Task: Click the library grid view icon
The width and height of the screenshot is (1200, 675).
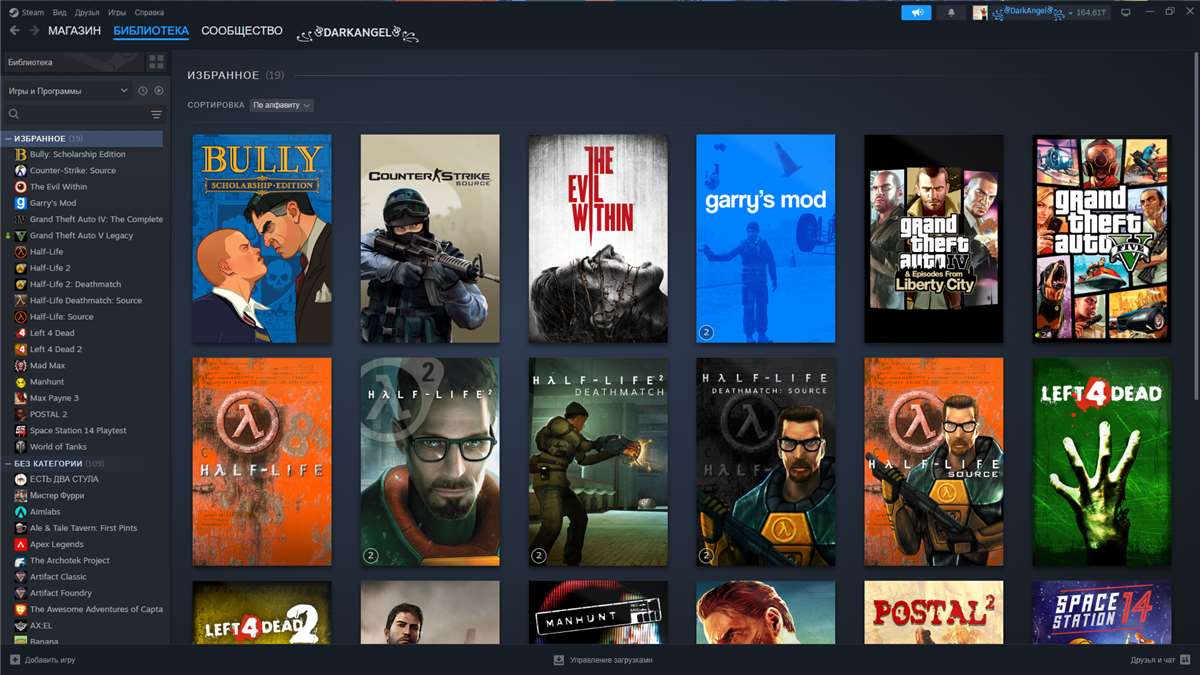Action: pos(156,62)
